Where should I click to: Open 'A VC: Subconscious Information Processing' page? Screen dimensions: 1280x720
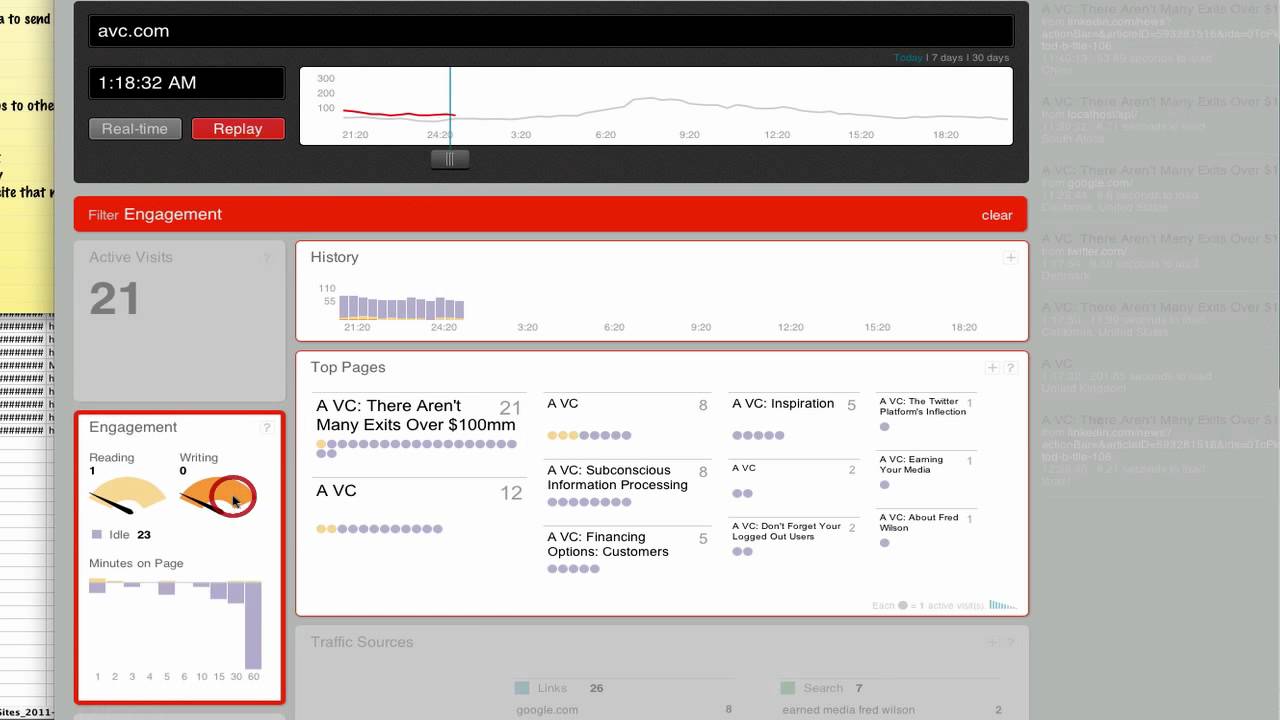pos(617,478)
